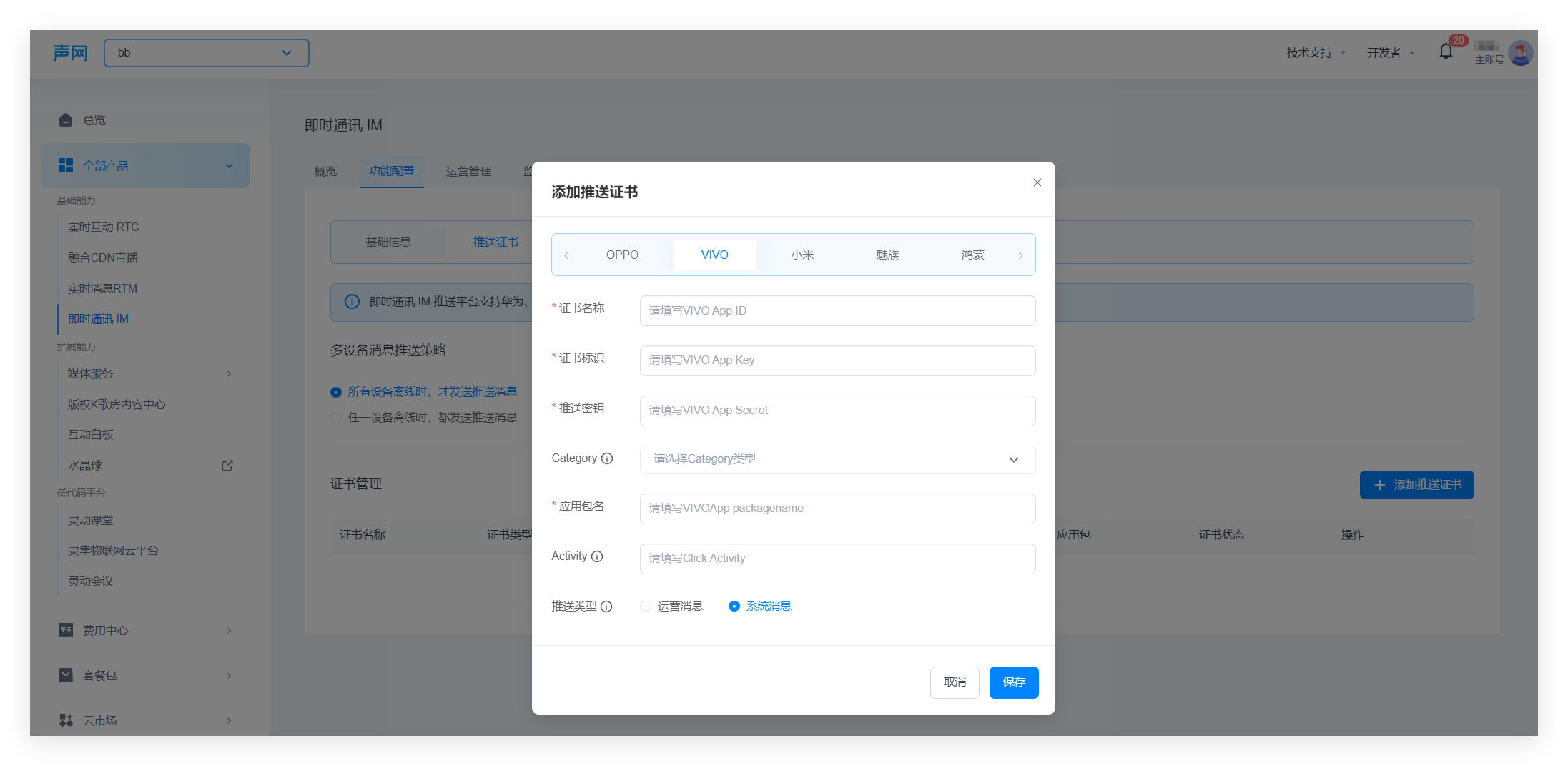Select 任一设备离线时，都发送推送消息 option
This screenshot has width=1568, height=766.
(423, 418)
